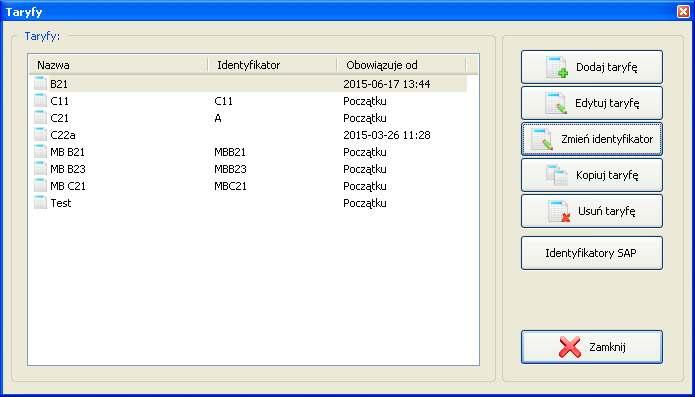The image size is (695, 397).
Task: Select the C11 tariff name
Action: pyautogui.click(x=59, y=101)
